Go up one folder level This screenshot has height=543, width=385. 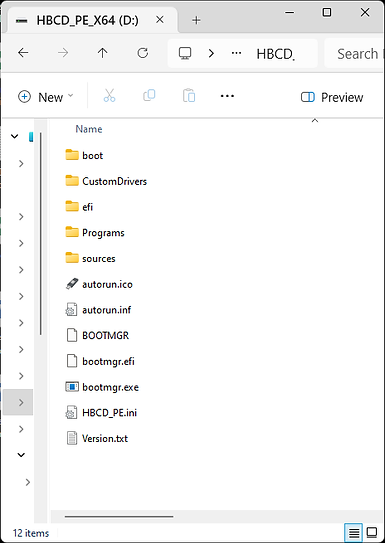click(102, 53)
